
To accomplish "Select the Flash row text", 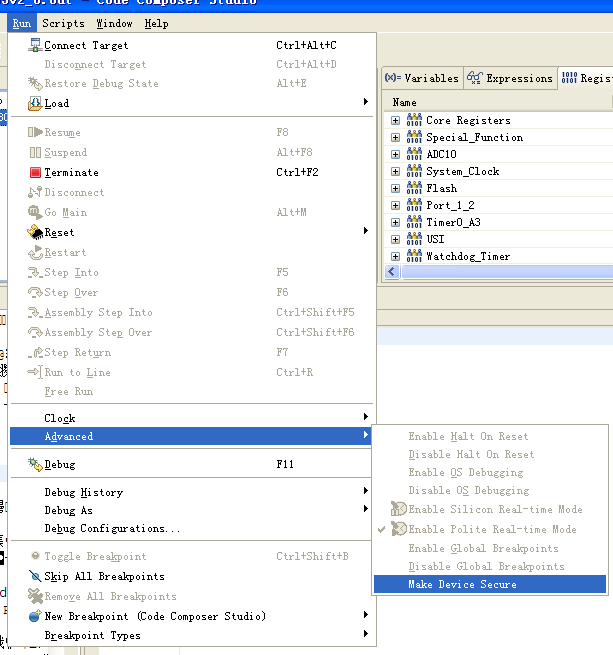I will (442, 188).
